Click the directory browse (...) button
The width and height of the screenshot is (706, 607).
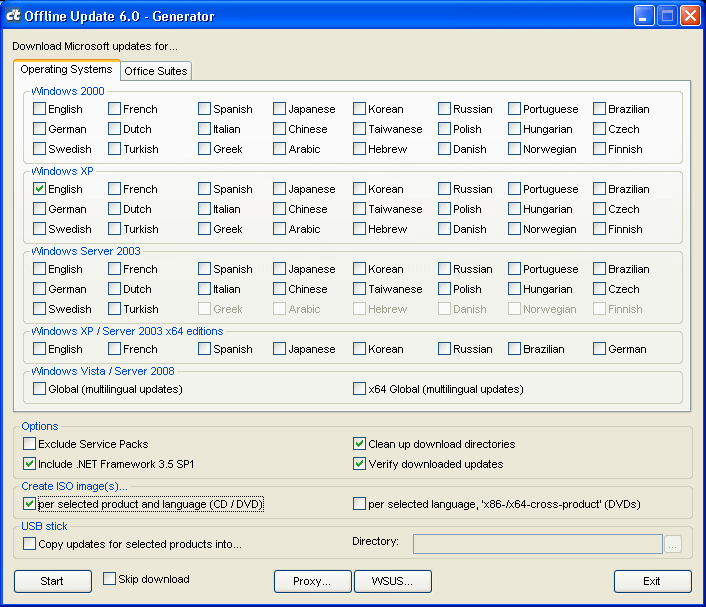tap(673, 544)
